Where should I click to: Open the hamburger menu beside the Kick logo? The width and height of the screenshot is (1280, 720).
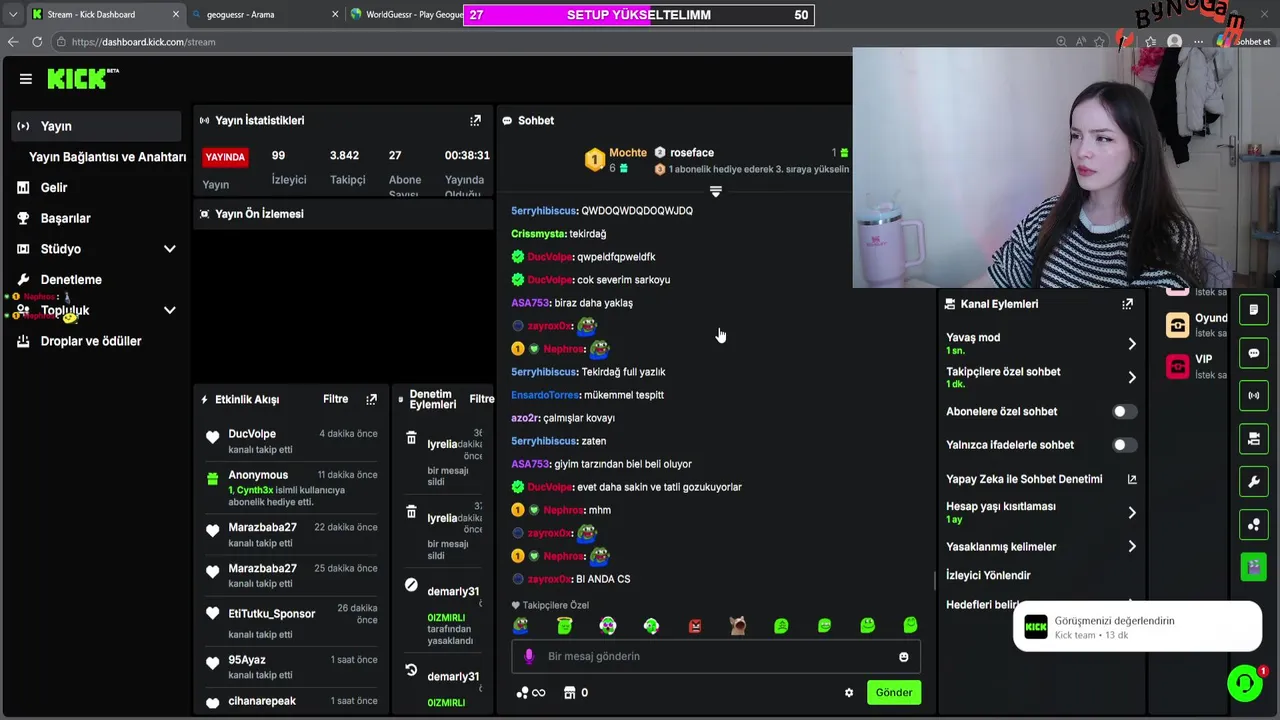26,79
